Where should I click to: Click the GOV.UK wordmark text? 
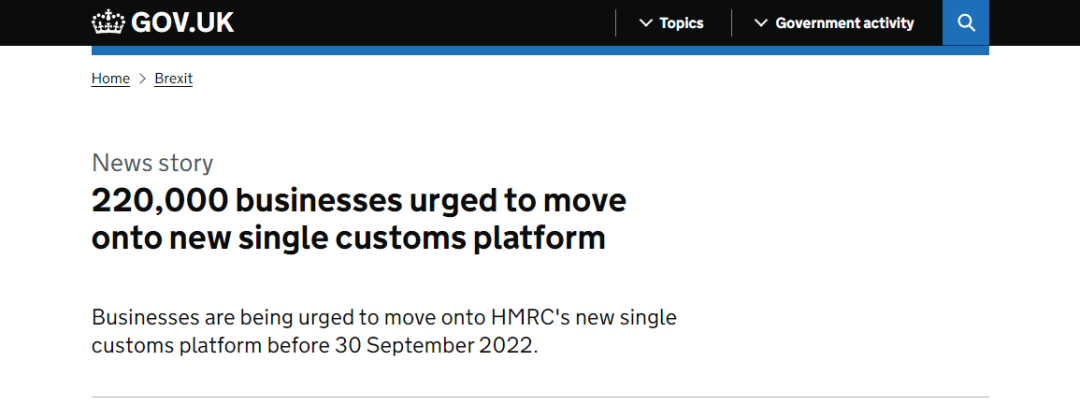click(x=183, y=23)
